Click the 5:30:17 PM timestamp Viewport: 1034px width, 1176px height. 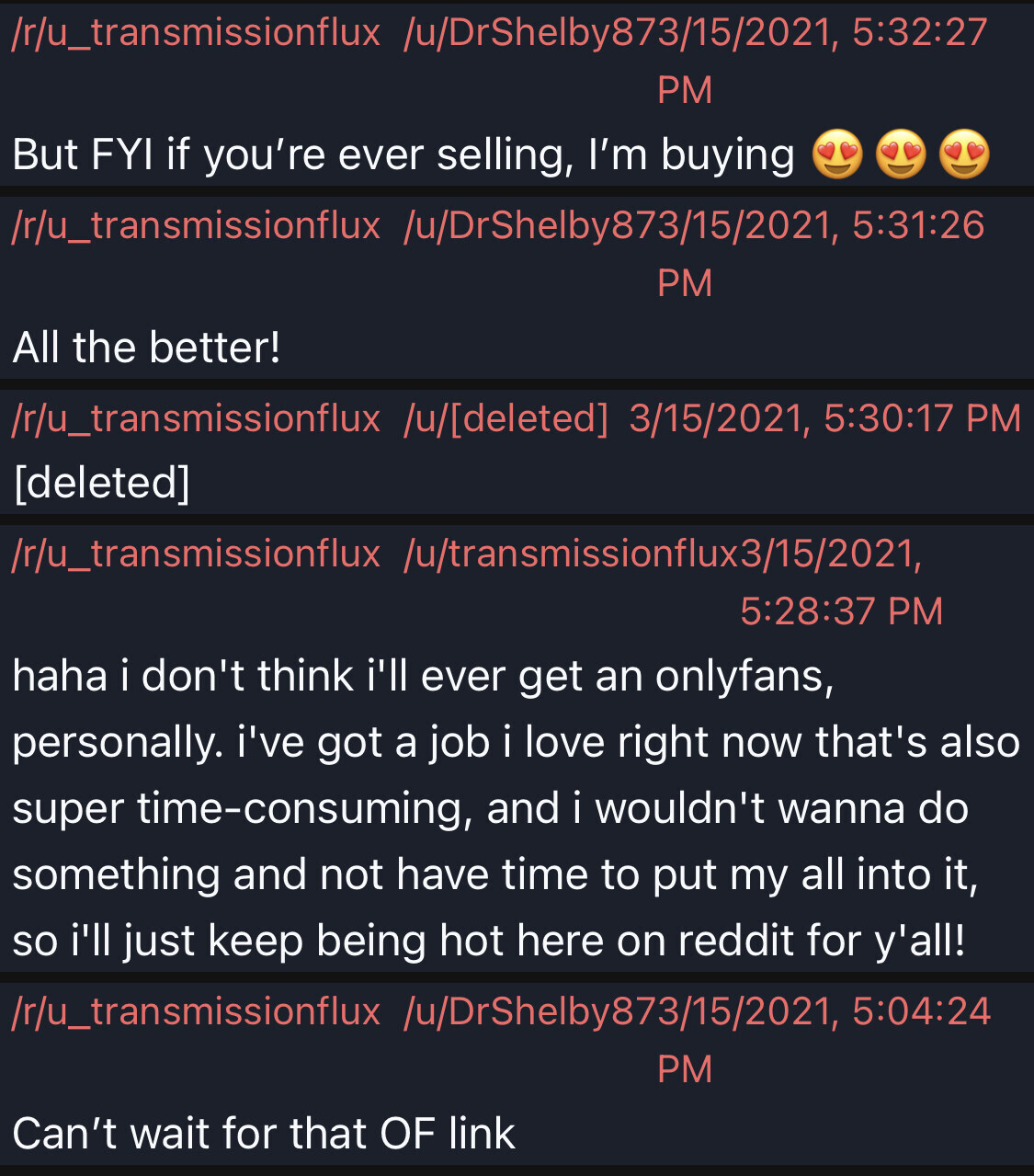824,419
